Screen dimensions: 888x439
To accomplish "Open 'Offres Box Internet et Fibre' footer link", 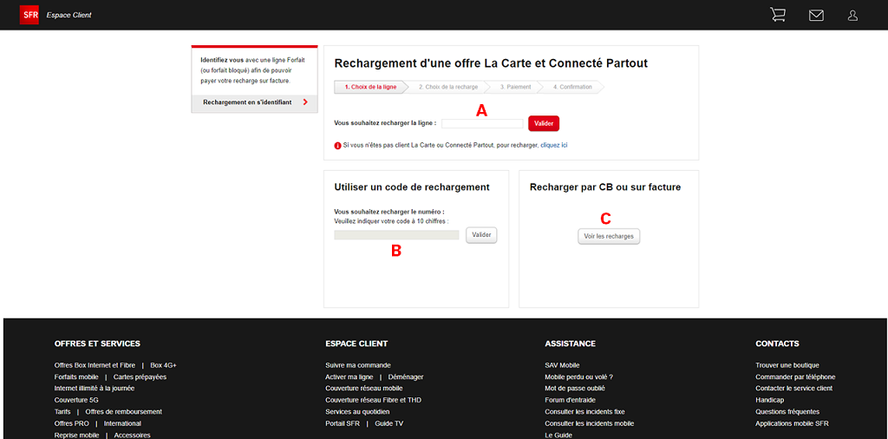I will (x=95, y=365).
